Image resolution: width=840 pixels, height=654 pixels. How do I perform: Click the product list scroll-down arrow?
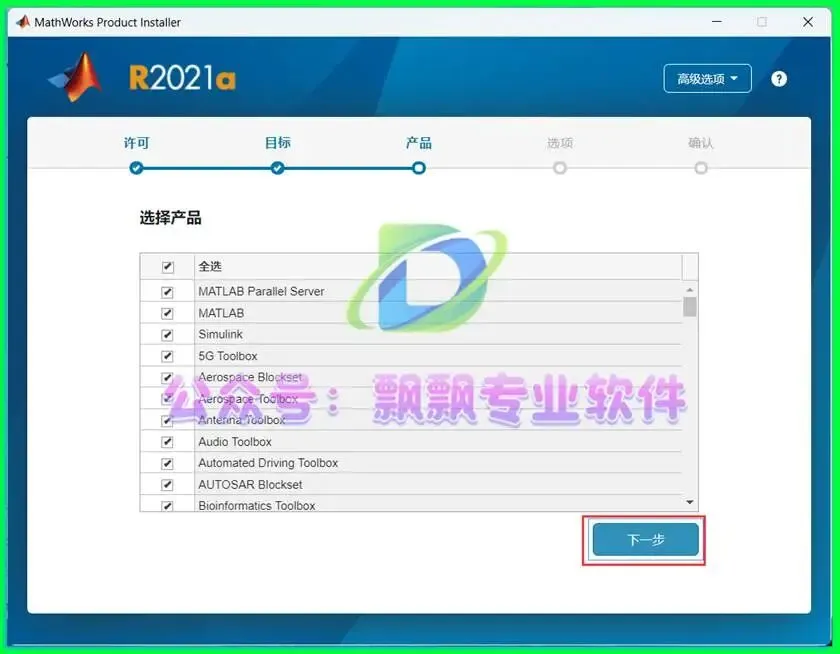690,502
